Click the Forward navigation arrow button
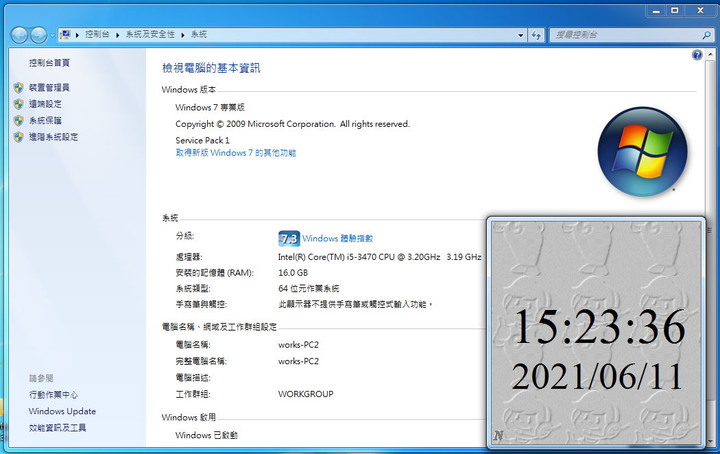The width and height of the screenshot is (720, 454). [x=38, y=35]
